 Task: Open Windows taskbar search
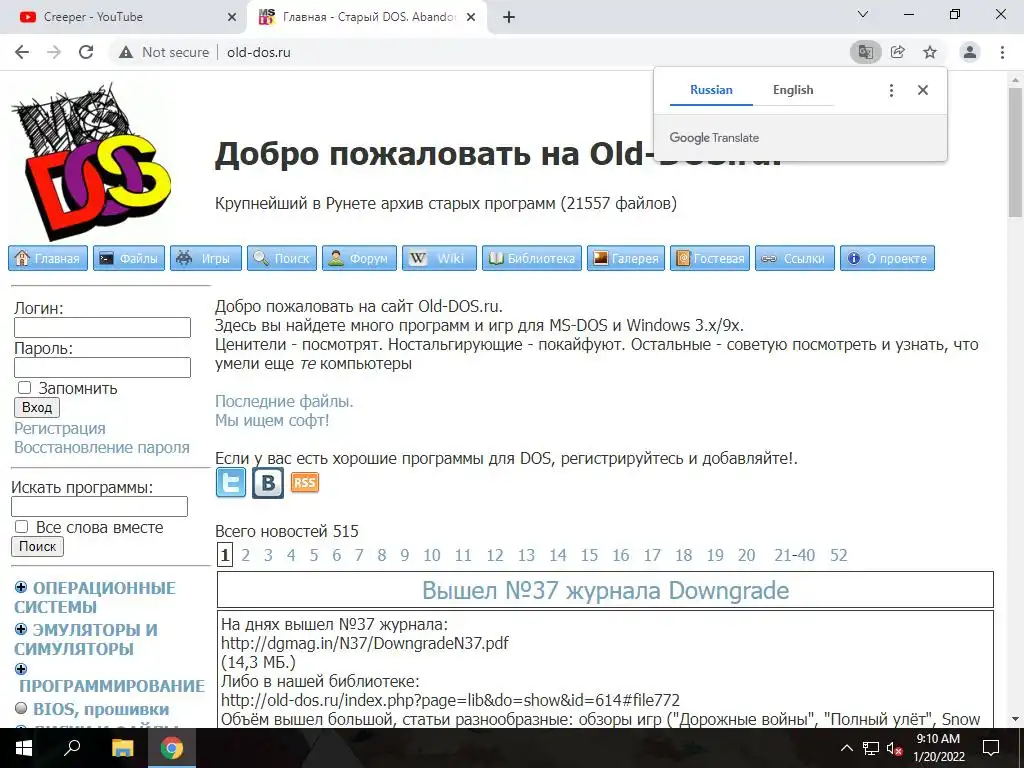tap(72, 748)
